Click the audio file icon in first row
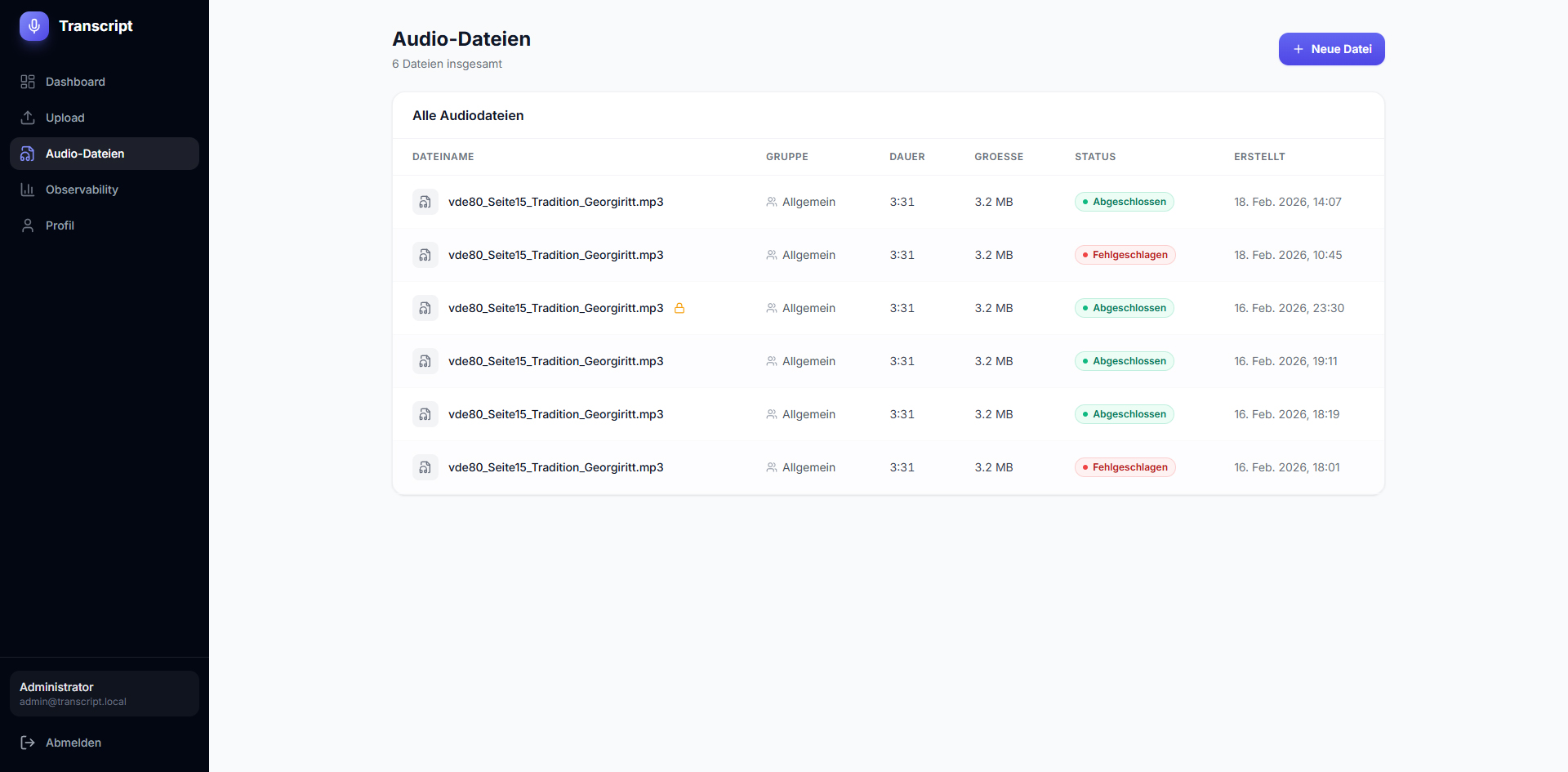1568x772 pixels. click(425, 202)
